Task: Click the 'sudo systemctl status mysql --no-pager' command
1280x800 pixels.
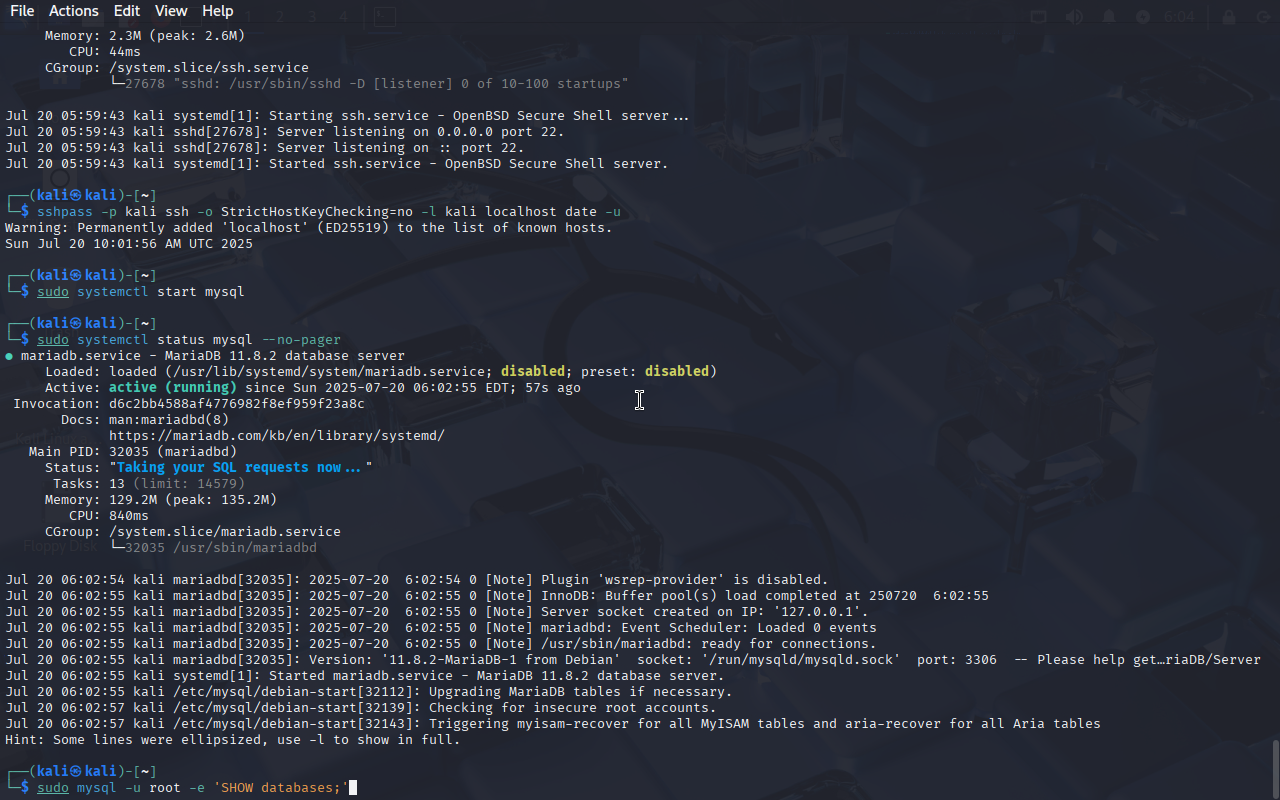Action: point(189,340)
